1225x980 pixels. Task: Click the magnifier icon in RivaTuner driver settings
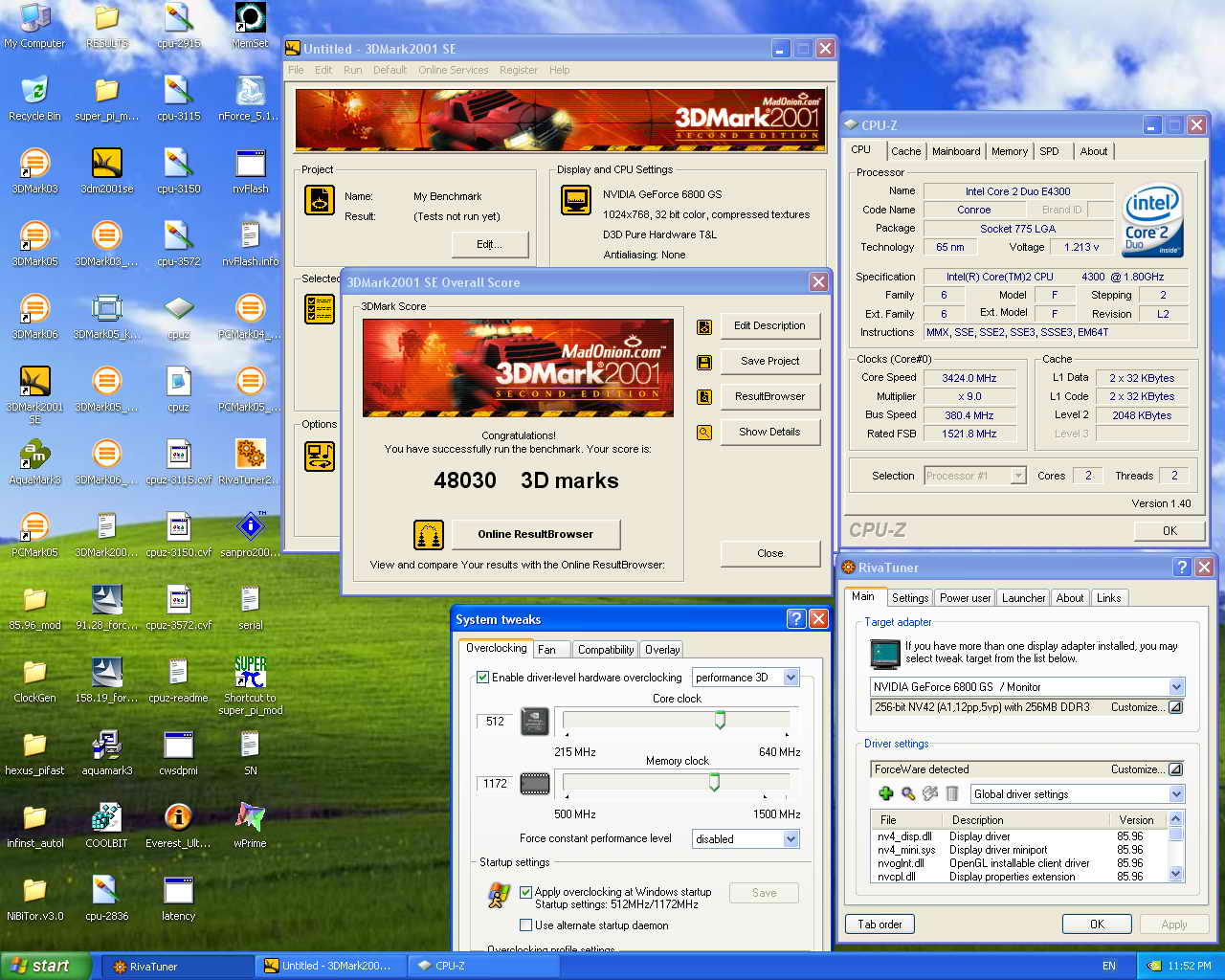click(908, 793)
